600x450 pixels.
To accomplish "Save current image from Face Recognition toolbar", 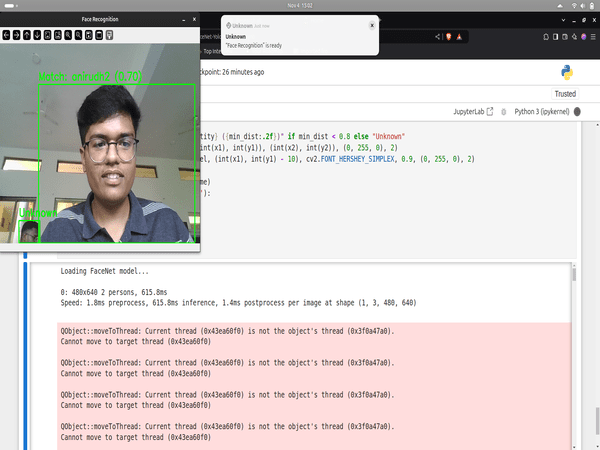I will point(89,35).
